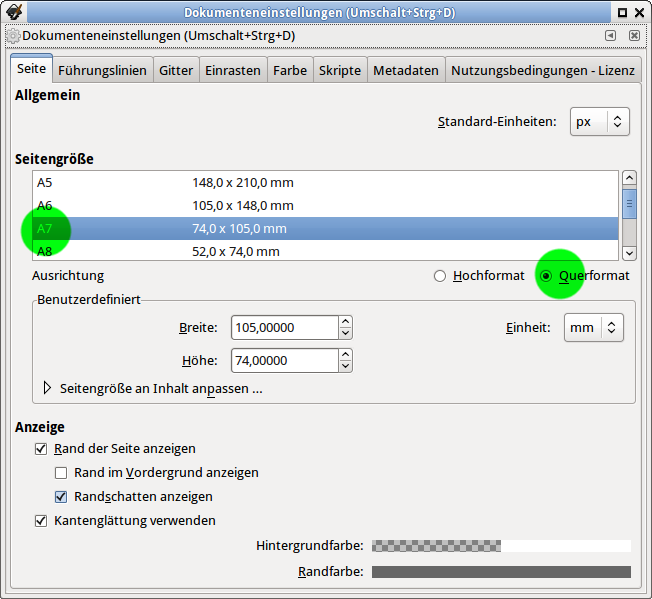The image size is (652, 599).
Task: Open the Gitter tab
Action: tap(176, 70)
